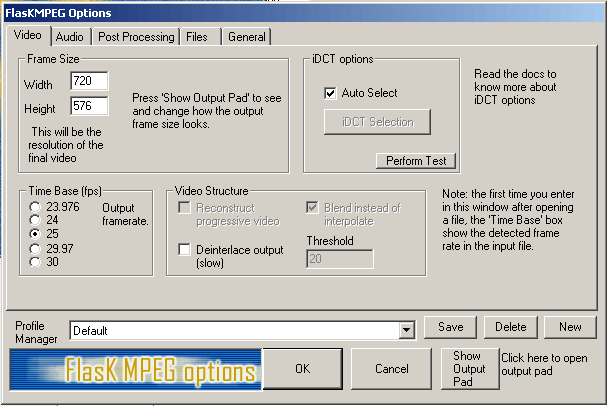Click 'This will be the resolution' text

[66, 145]
